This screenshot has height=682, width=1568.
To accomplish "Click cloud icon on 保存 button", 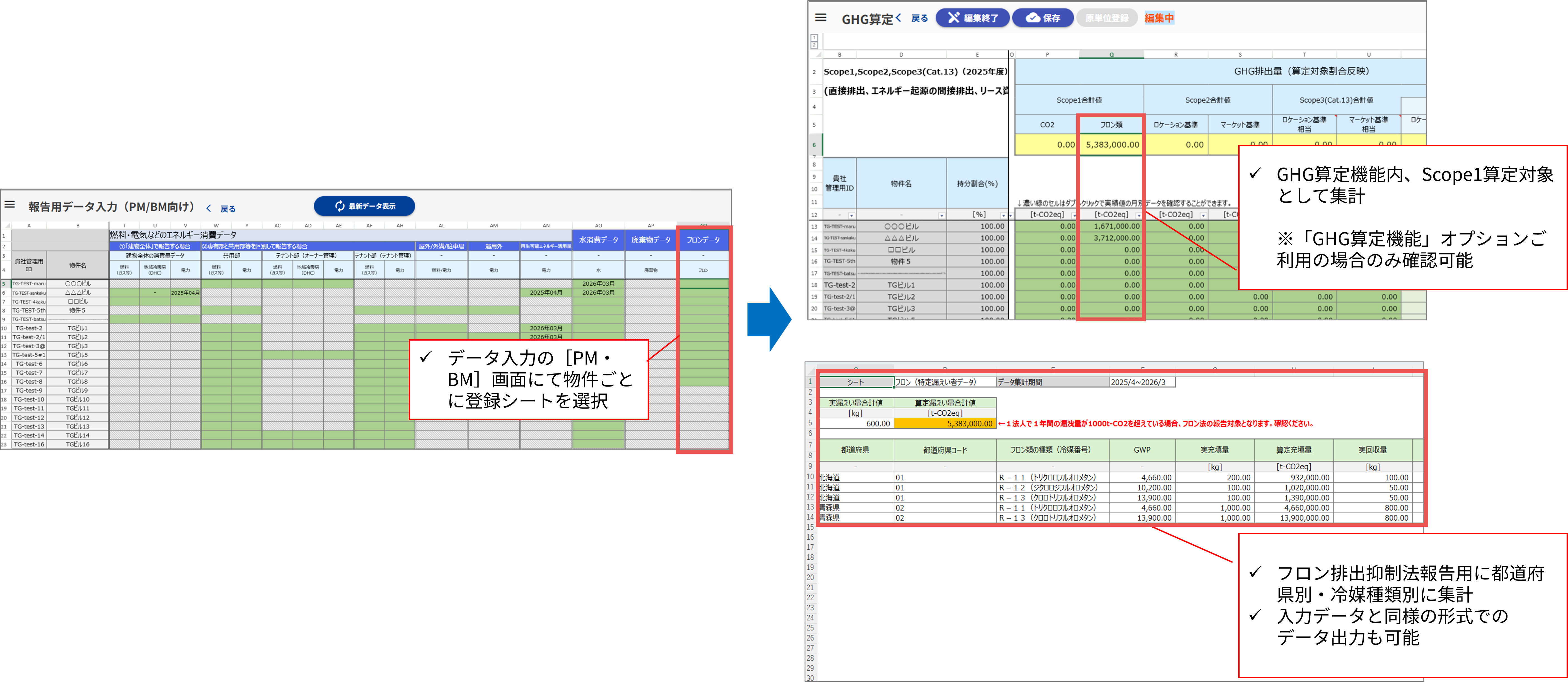I will pyautogui.click(x=1033, y=18).
